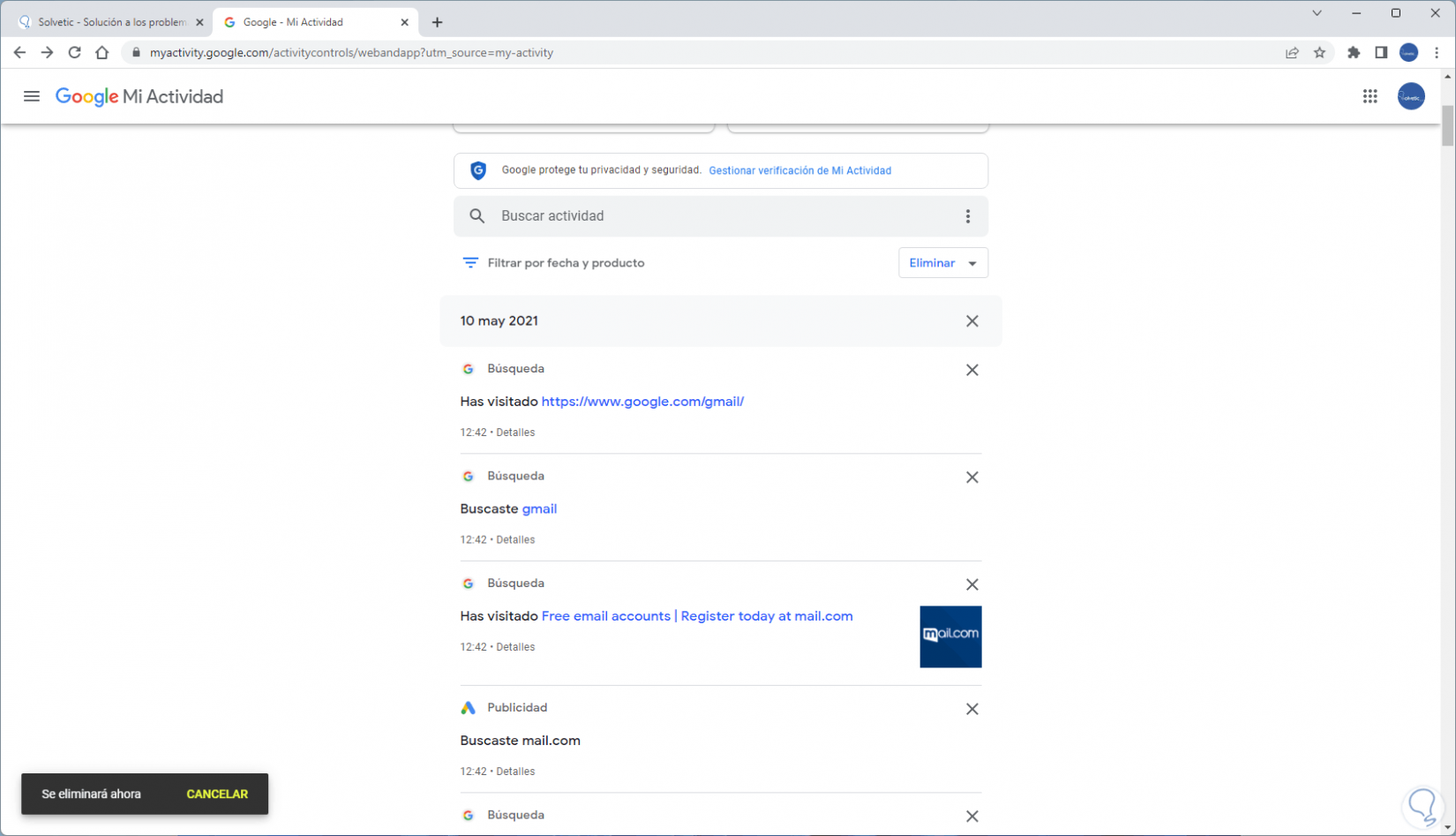Go back to previous page

point(19,53)
